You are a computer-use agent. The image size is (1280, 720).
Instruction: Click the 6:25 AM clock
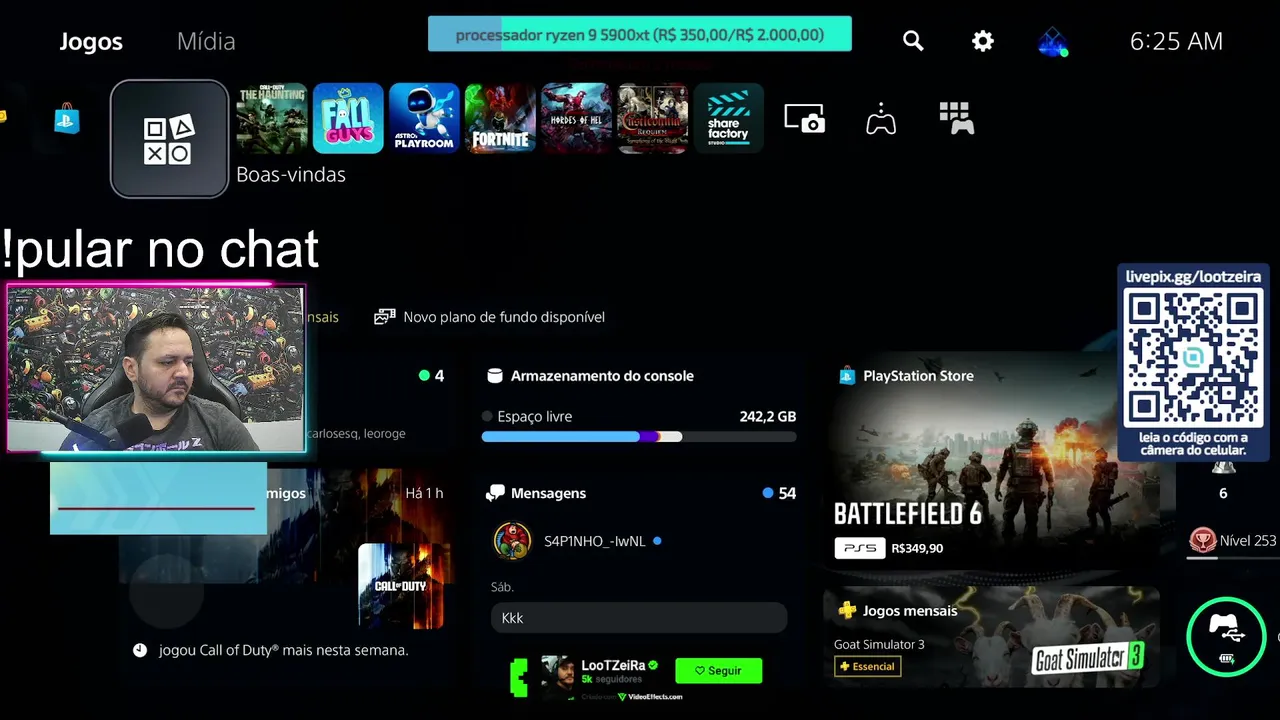pos(1176,41)
